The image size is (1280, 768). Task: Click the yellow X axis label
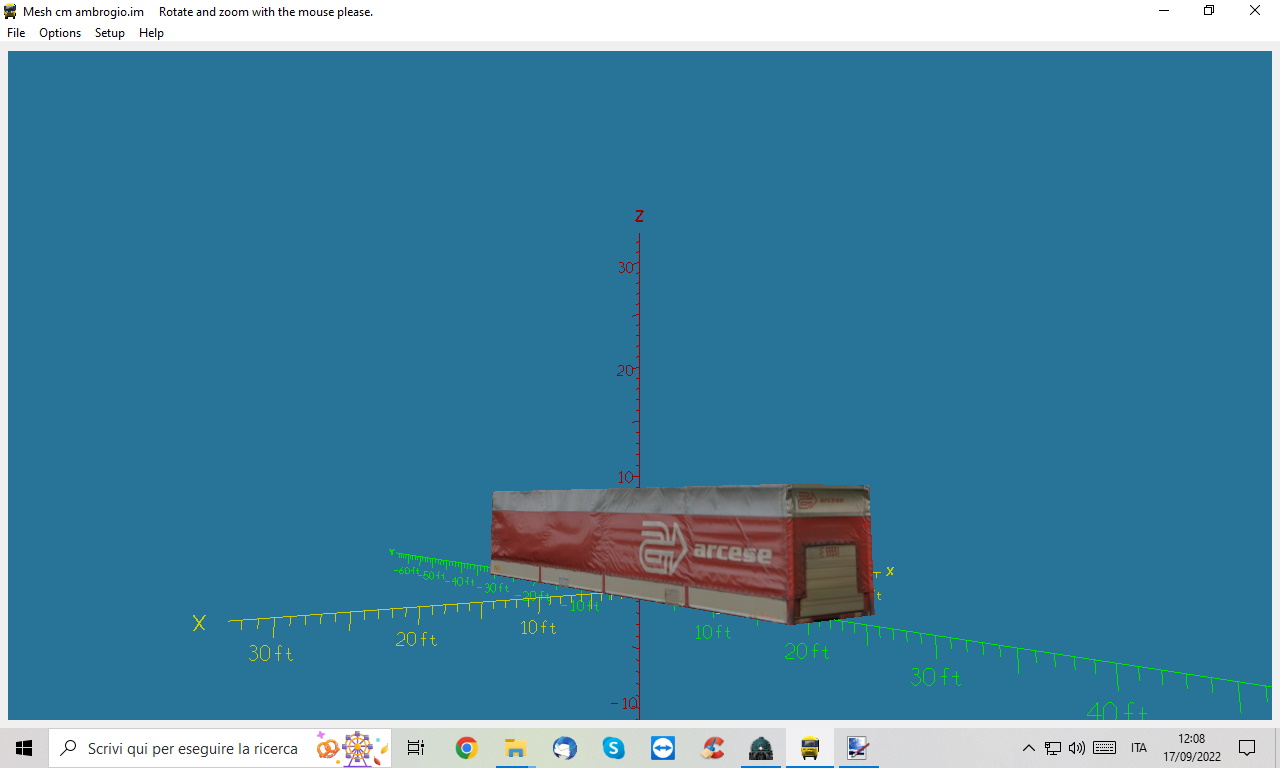pos(199,623)
